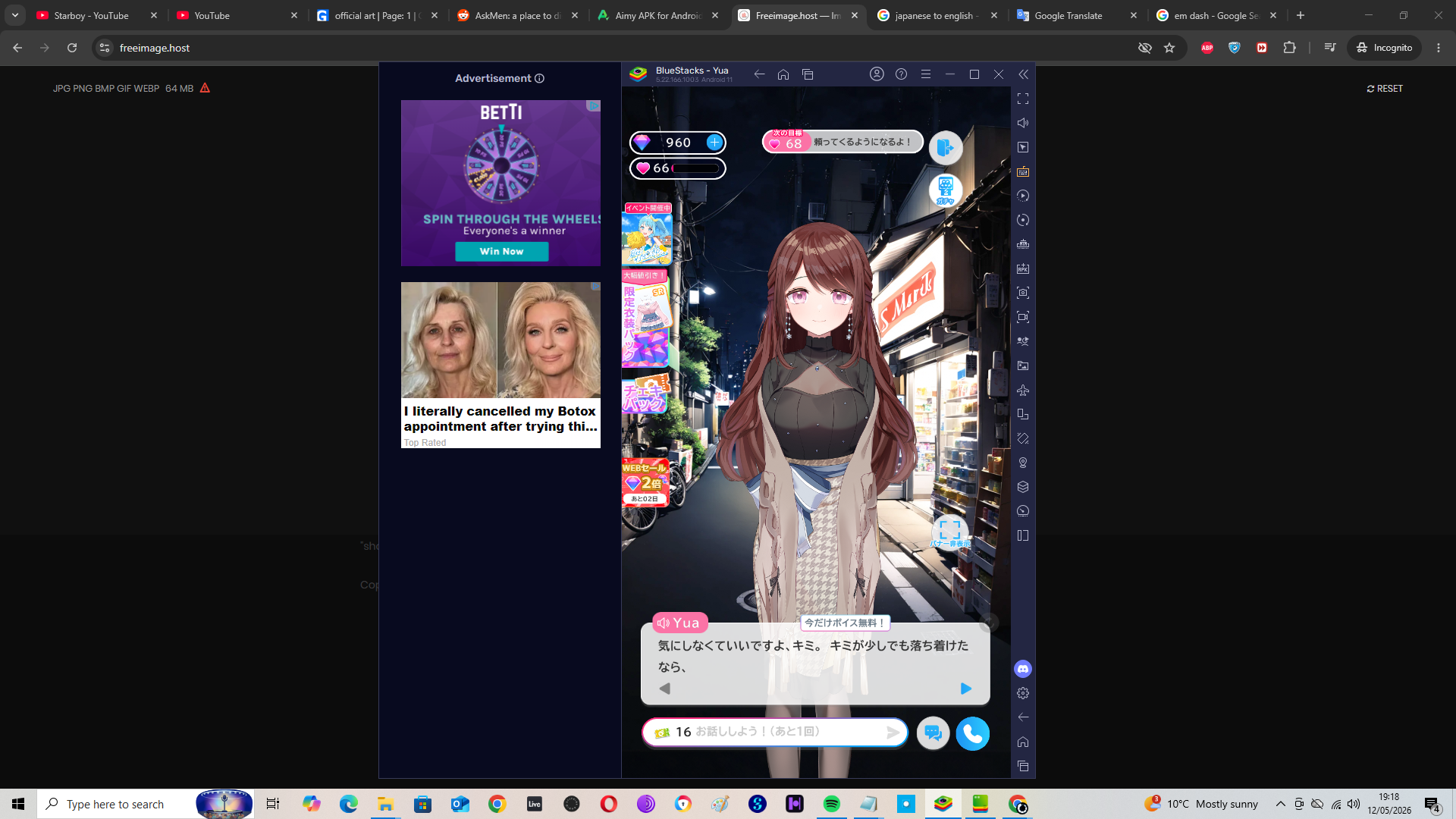Click the BlueStacks fullscreen sidebar icon

coord(1023,99)
